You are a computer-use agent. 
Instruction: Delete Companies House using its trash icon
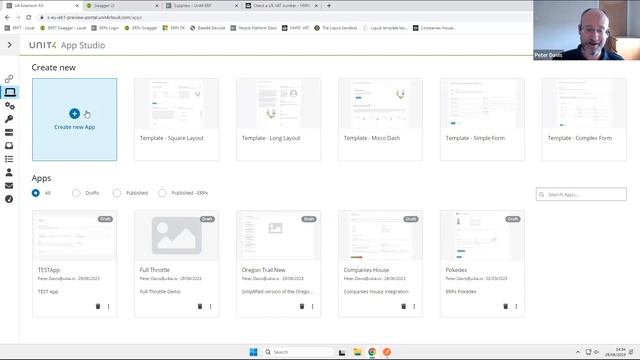pyautogui.click(x=404, y=306)
